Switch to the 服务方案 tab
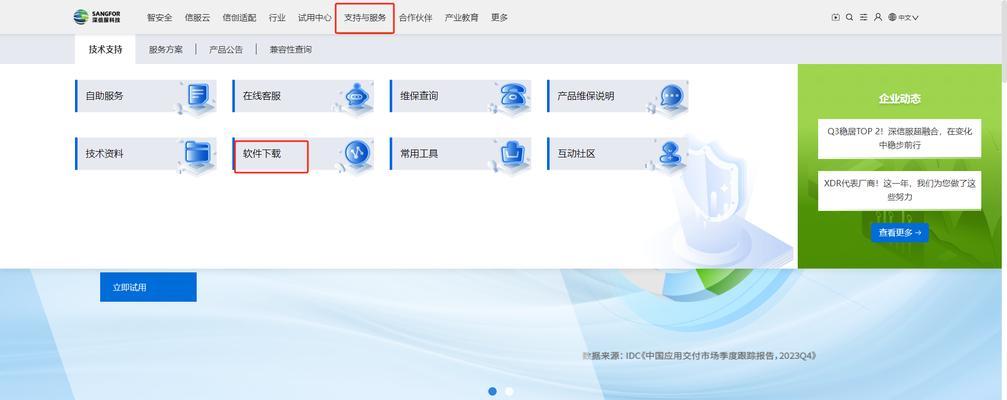Image resolution: width=1007 pixels, height=400 pixels. point(166,49)
